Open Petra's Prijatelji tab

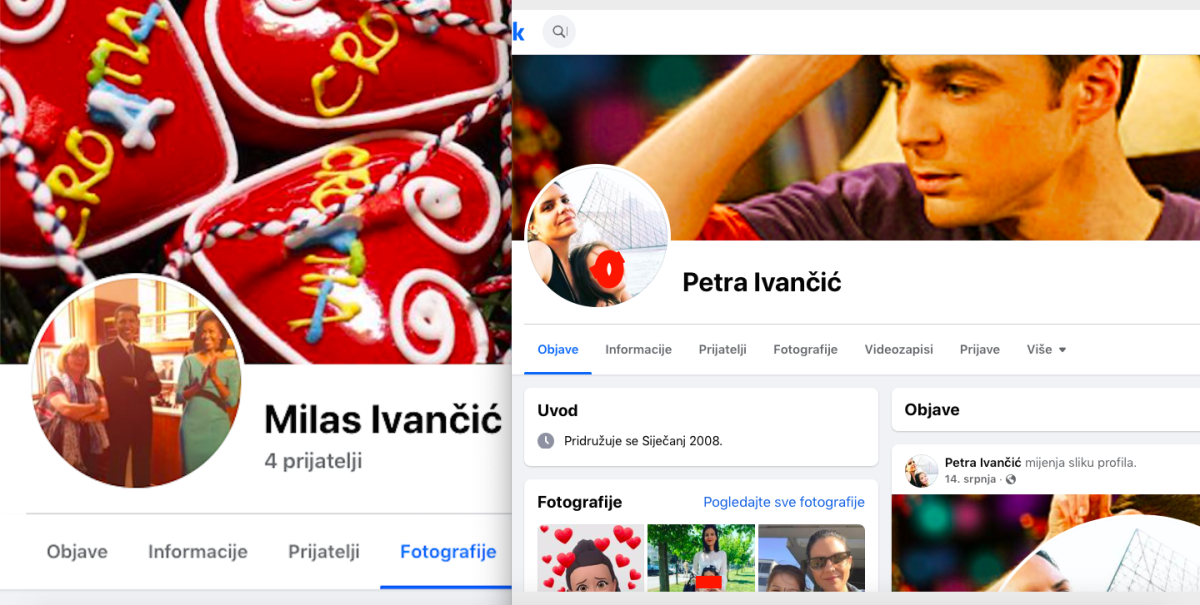[x=722, y=350]
